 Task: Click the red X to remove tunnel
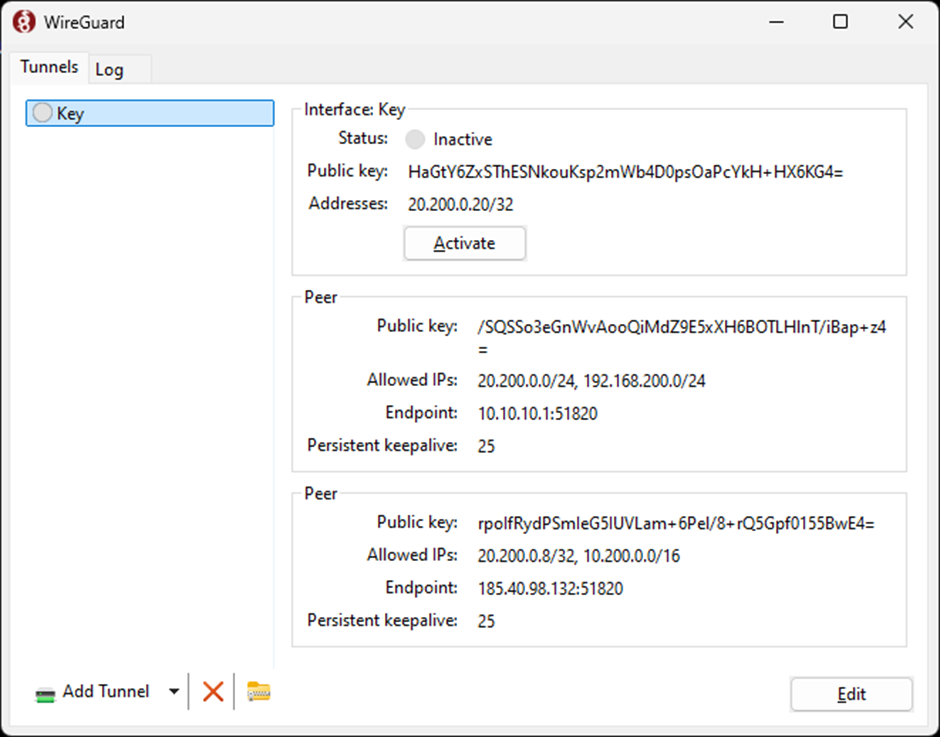tap(212, 691)
